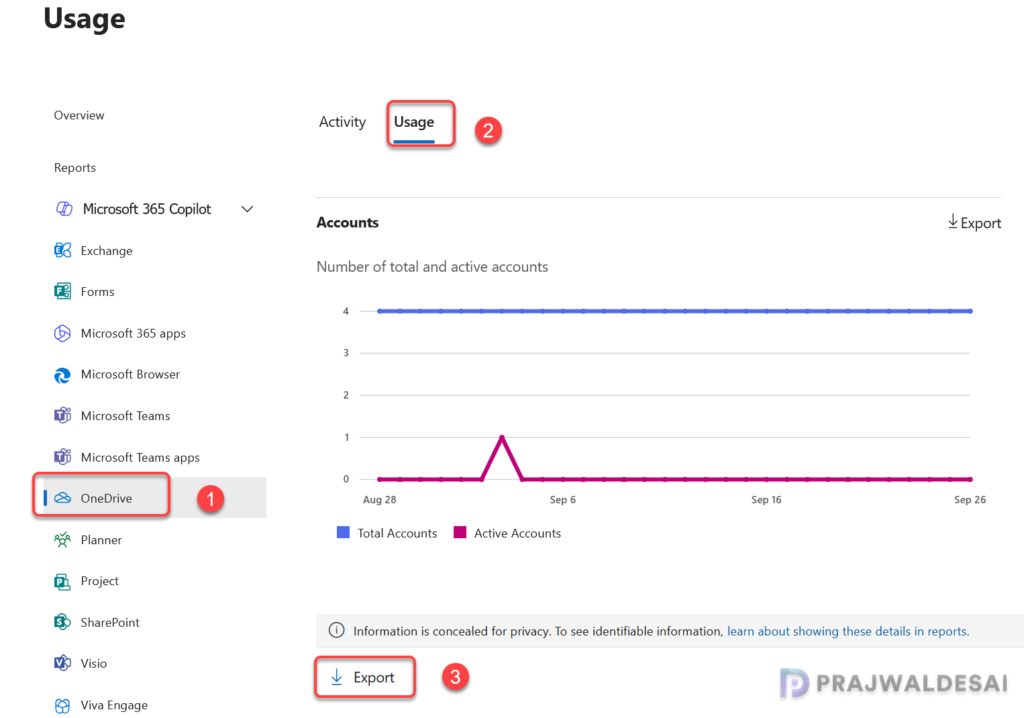Open the Microsoft Browser report
The image size is (1024, 718).
(130, 374)
